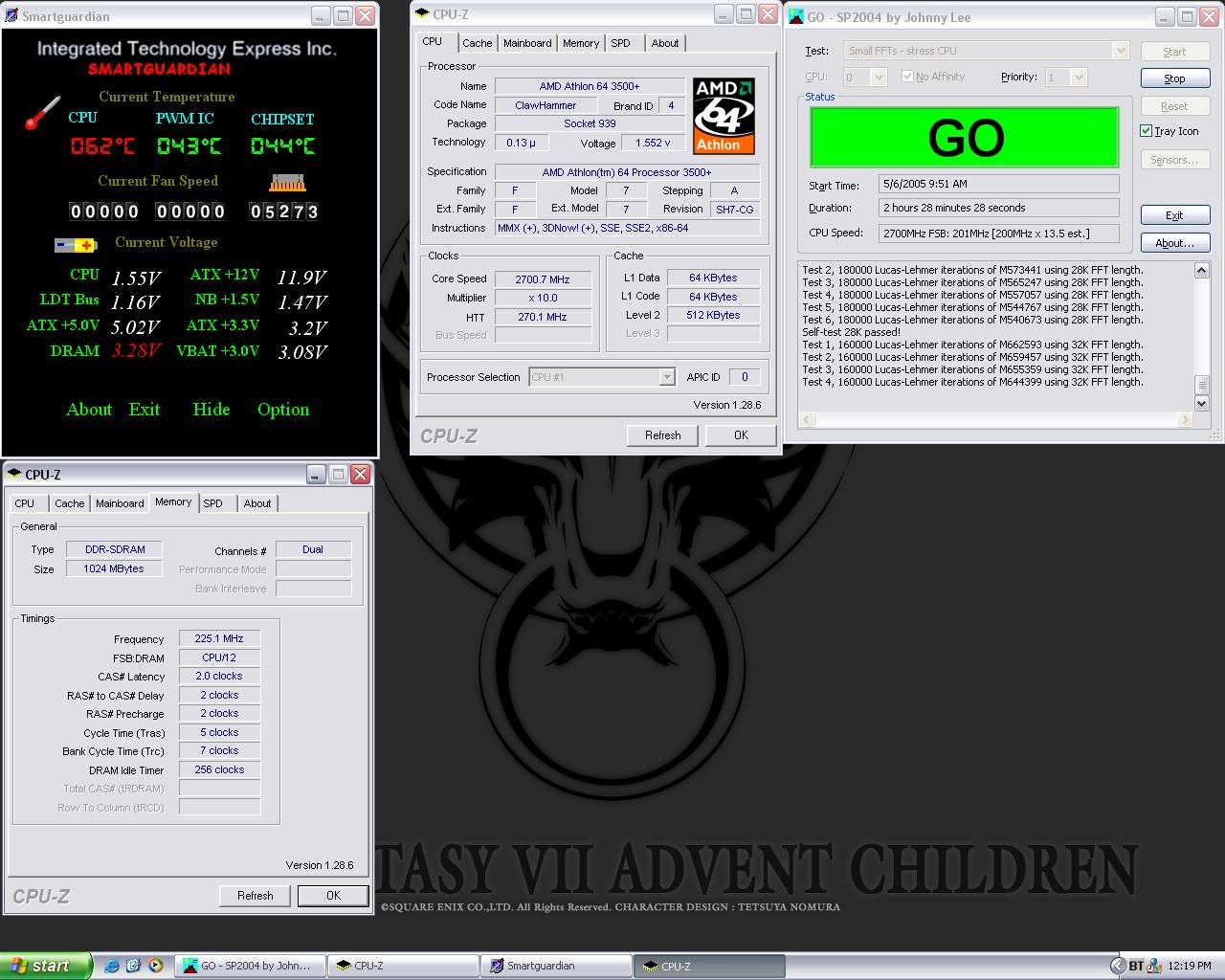Click the thermometer icon in Smartguardian
The width and height of the screenshot is (1225, 980).
click(x=41, y=113)
